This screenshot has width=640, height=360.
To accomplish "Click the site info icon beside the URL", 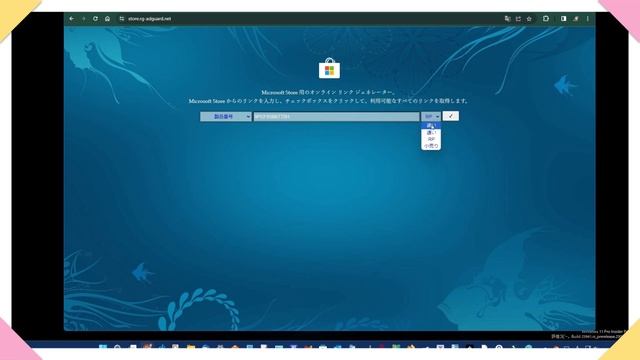I will click(x=122, y=19).
